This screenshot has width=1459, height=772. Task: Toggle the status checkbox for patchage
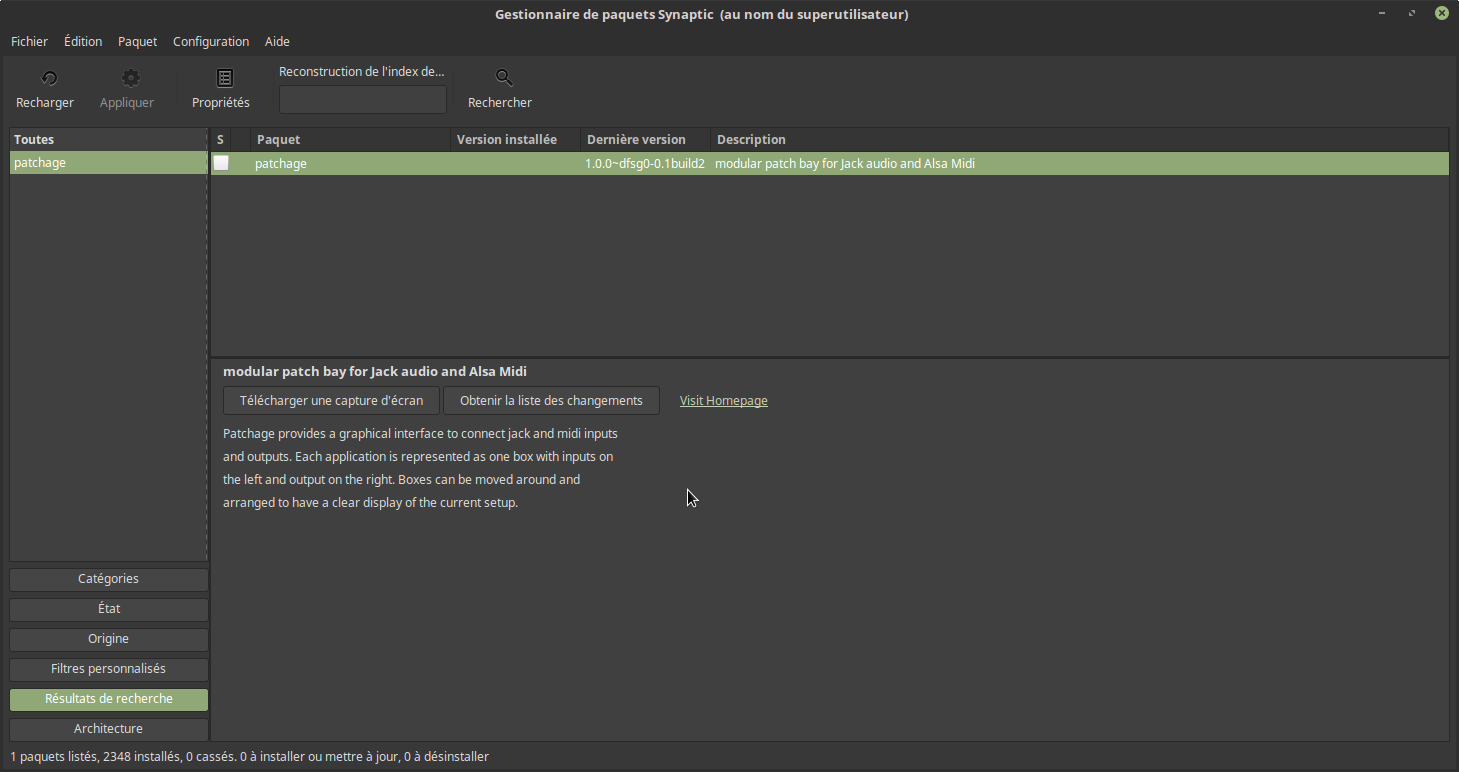pos(221,163)
